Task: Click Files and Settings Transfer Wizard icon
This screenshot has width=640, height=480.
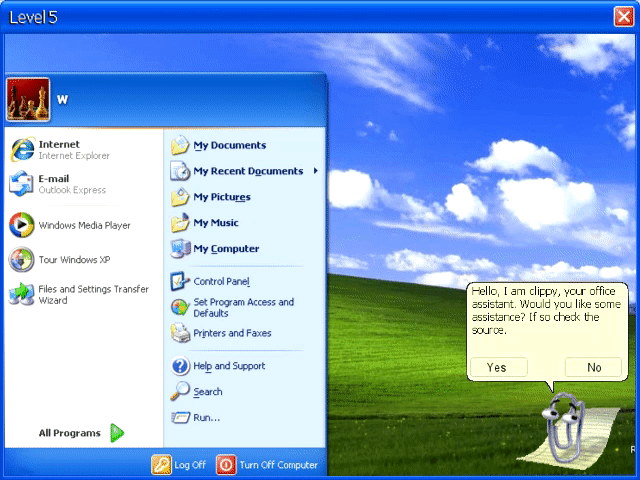Action: click(x=22, y=294)
